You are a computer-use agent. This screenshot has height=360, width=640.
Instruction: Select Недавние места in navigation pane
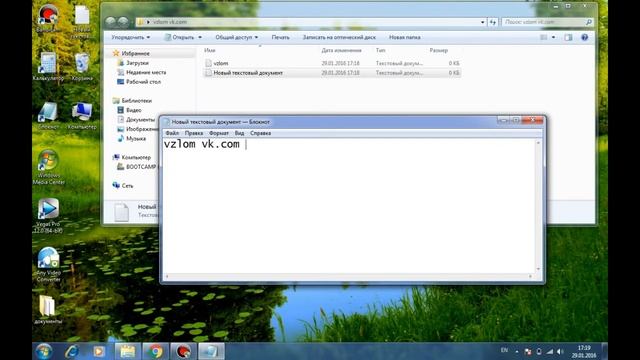pyautogui.click(x=146, y=72)
